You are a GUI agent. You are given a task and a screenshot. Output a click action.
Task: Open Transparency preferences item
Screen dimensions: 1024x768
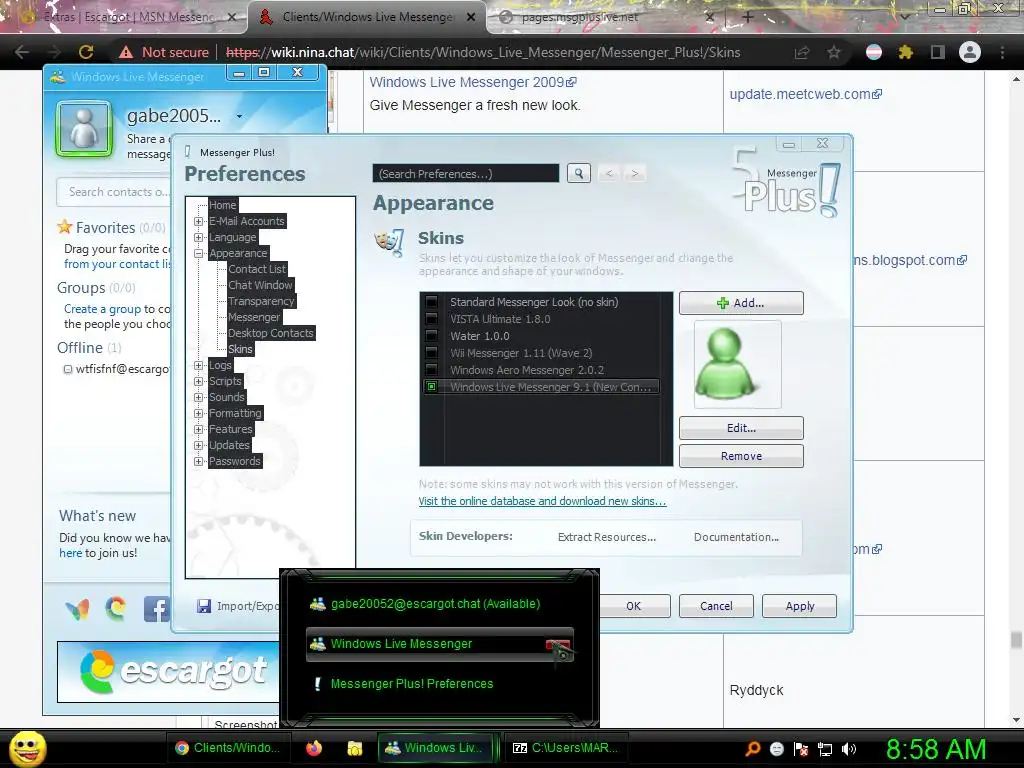click(x=261, y=301)
